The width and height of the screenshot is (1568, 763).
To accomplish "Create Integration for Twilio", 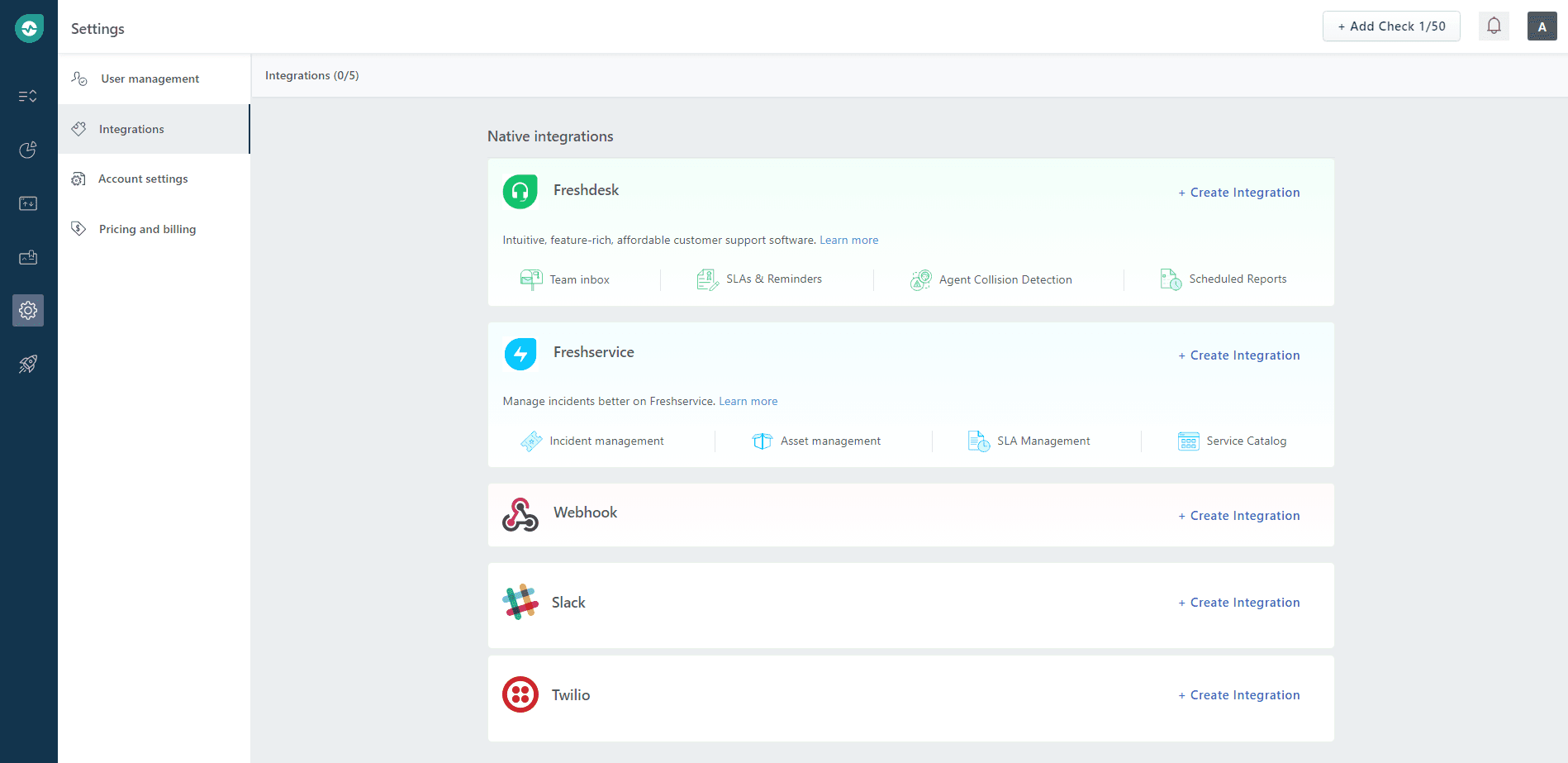I will (x=1239, y=695).
